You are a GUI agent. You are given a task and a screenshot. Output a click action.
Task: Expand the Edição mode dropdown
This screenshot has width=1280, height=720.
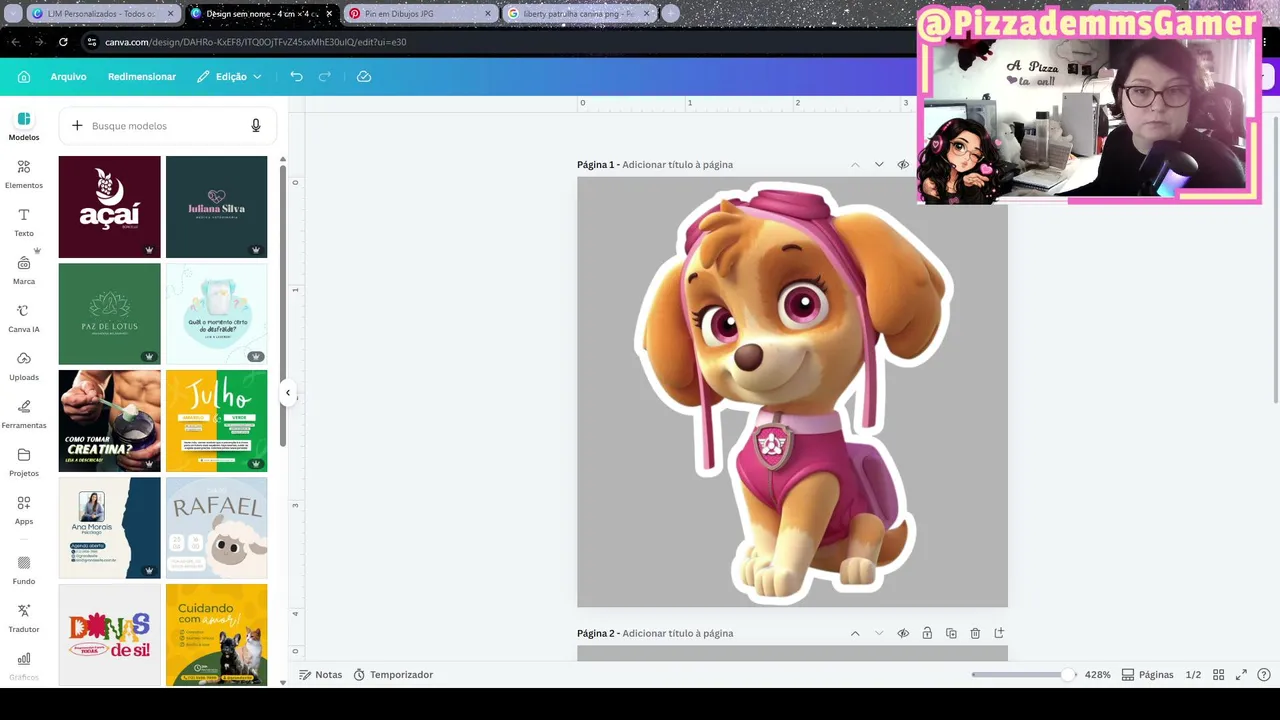(229, 77)
